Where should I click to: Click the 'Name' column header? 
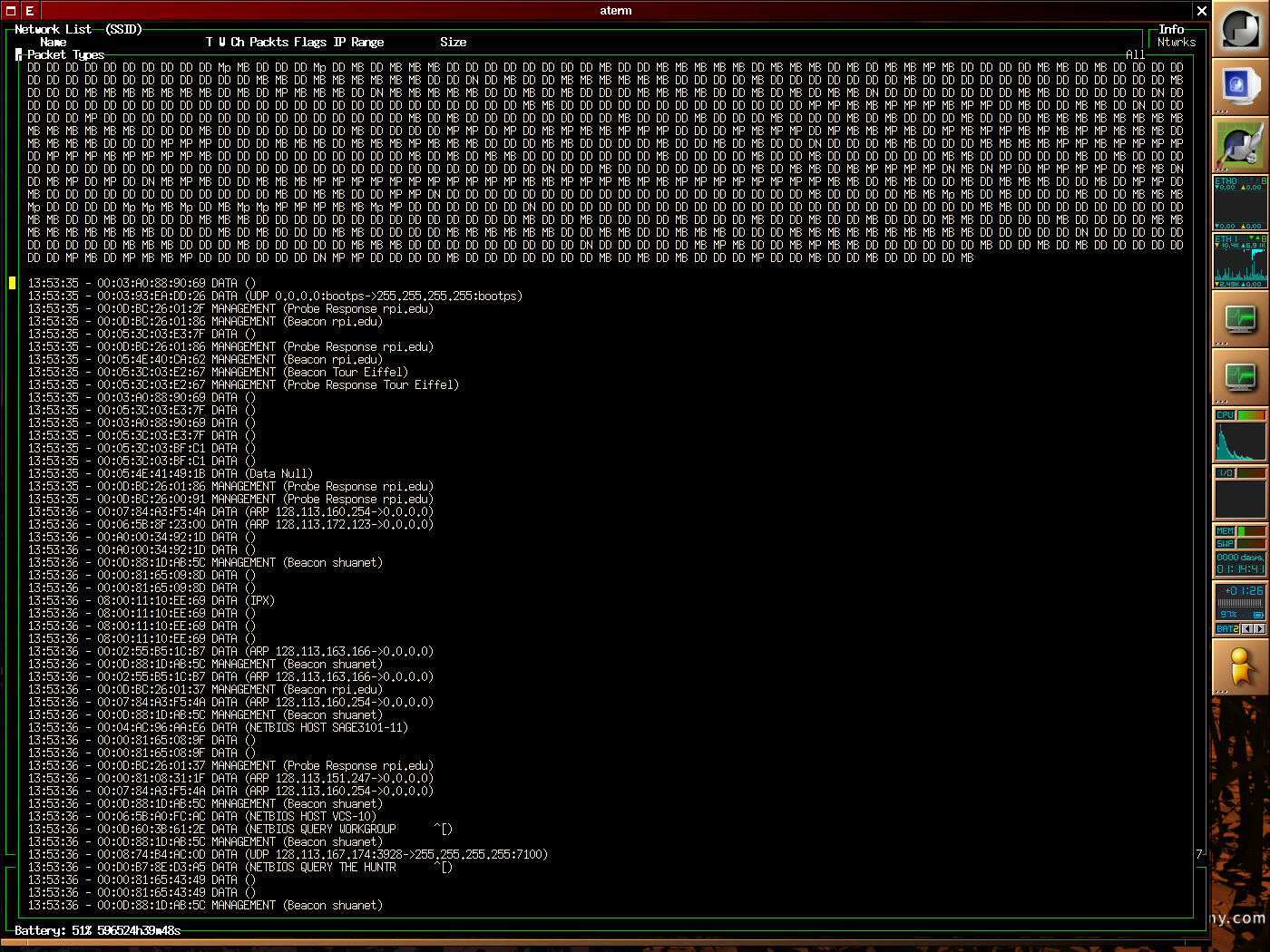(x=53, y=42)
